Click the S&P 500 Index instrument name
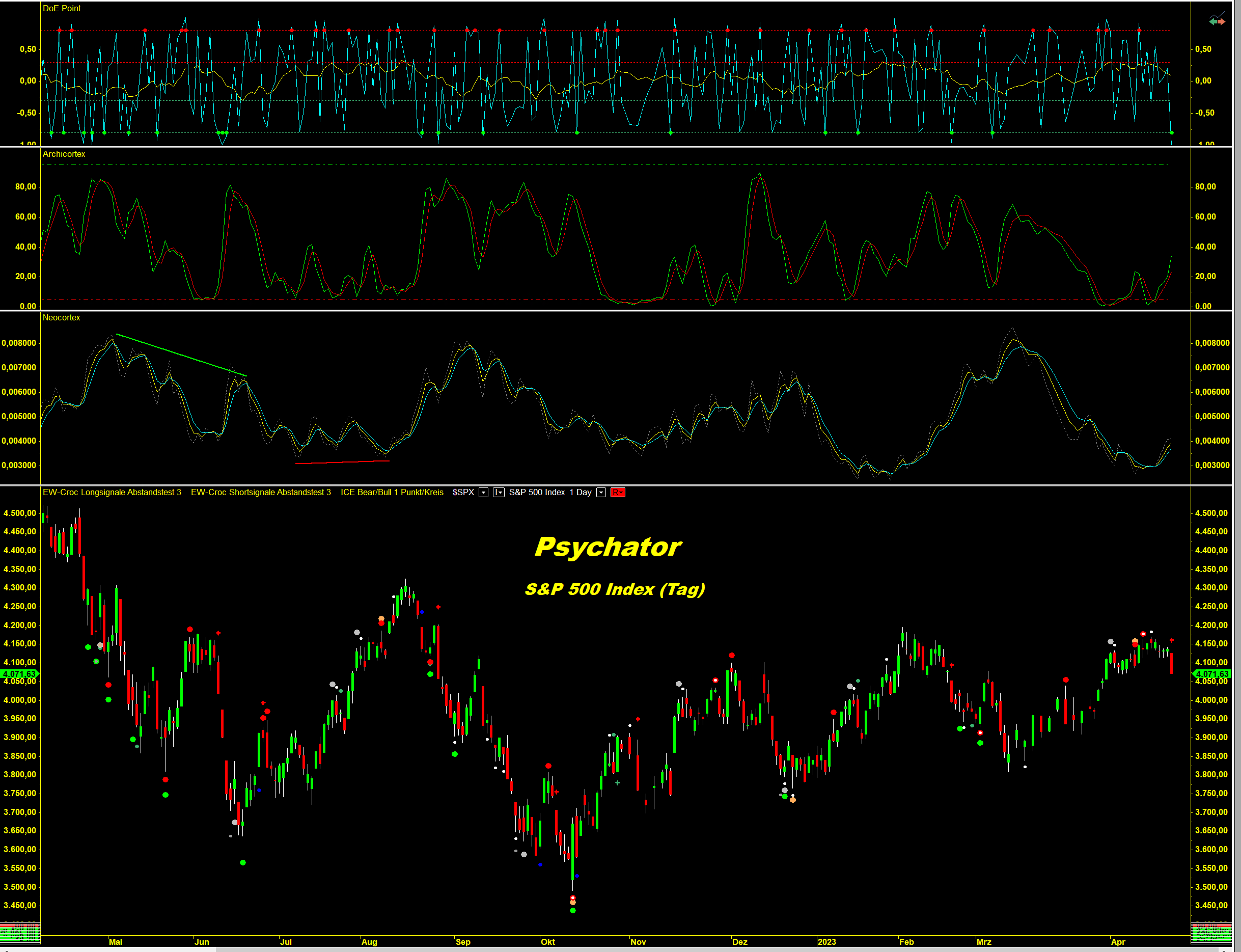The image size is (1241, 952). [536, 493]
